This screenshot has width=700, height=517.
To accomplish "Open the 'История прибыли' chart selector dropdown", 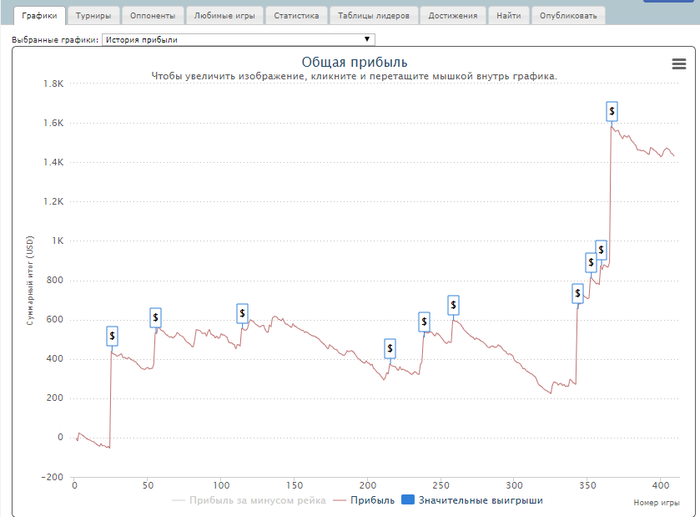I will tap(238, 39).
